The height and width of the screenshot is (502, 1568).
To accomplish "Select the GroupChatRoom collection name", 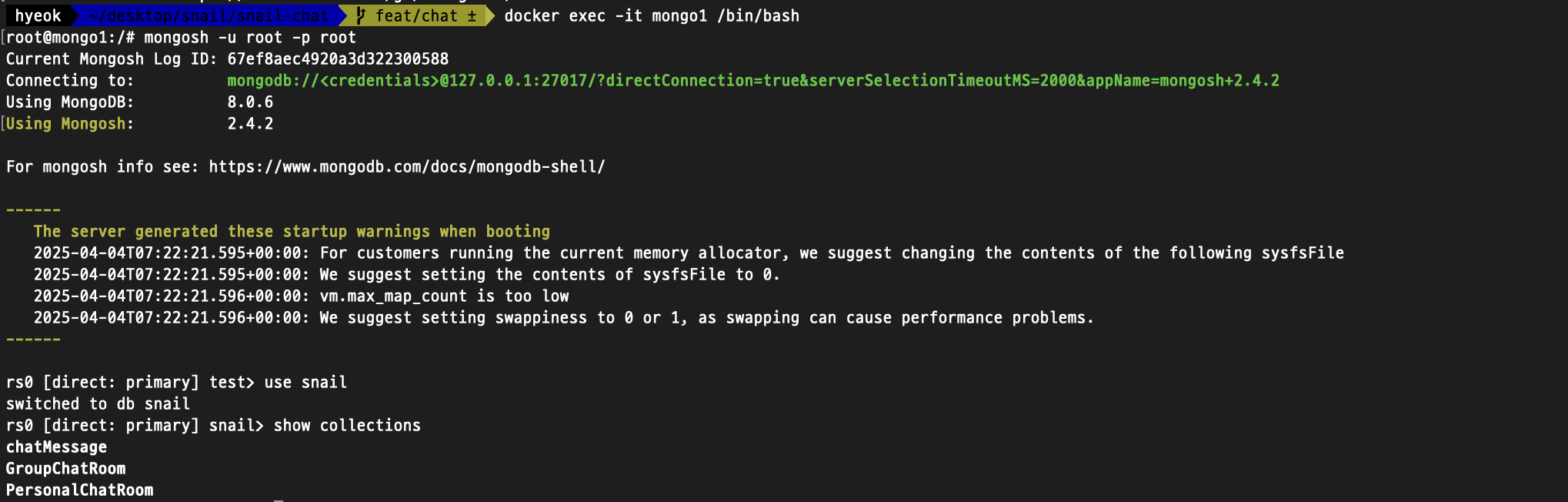I will point(66,469).
